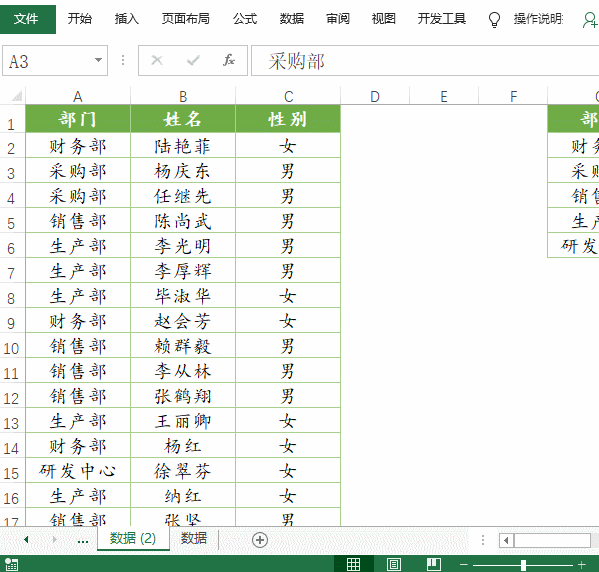Click the zoom slider handle
This screenshot has width=599, height=572.
[523, 565]
